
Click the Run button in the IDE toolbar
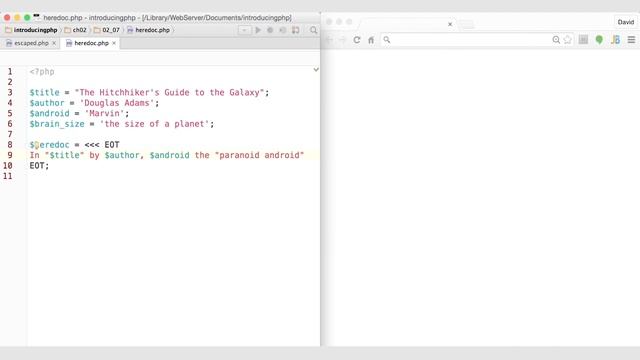(x=258, y=30)
